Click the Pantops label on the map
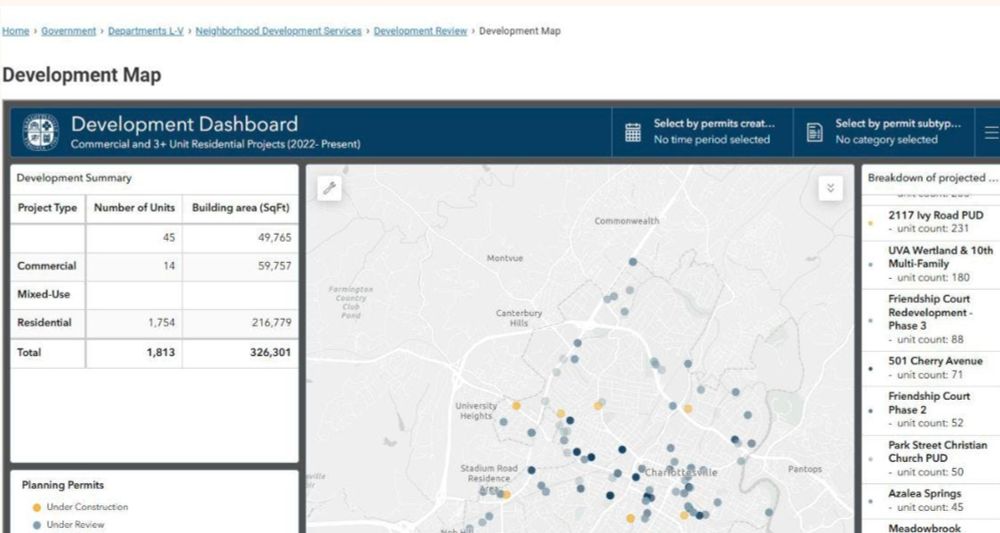The height and width of the screenshot is (533, 1000). (x=805, y=469)
